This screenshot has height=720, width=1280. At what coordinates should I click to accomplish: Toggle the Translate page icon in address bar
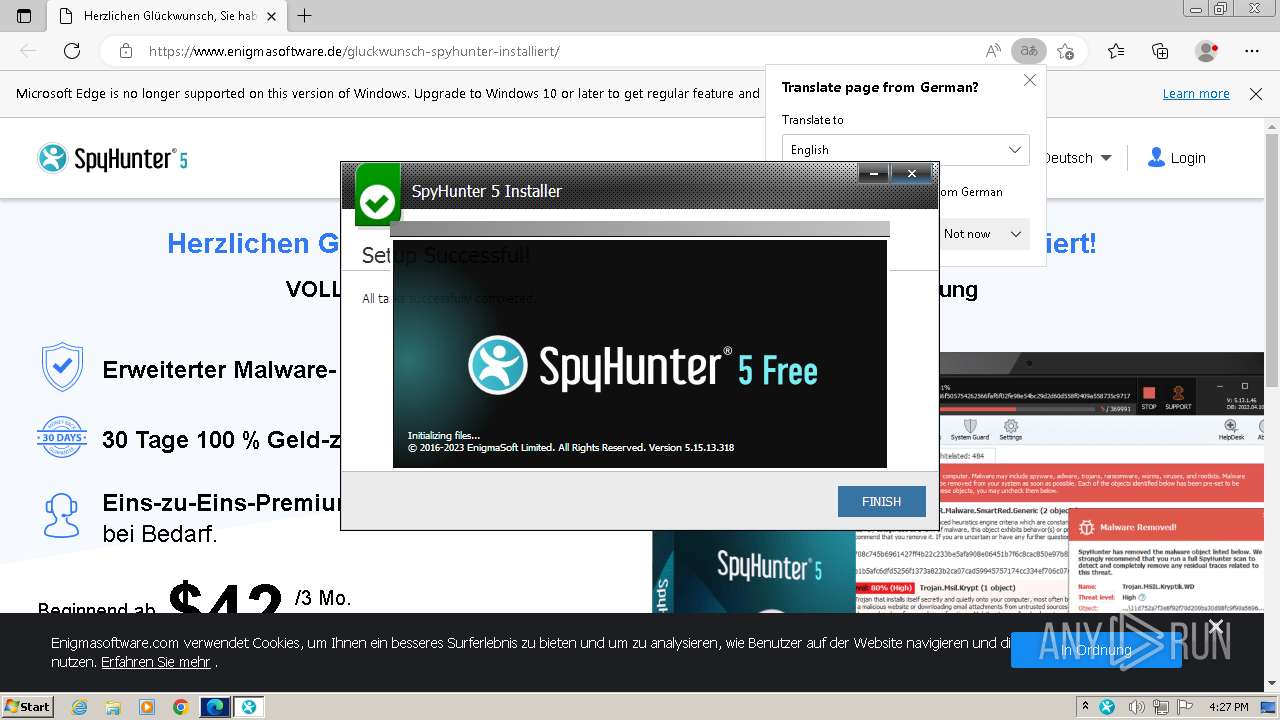pyautogui.click(x=1028, y=51)
